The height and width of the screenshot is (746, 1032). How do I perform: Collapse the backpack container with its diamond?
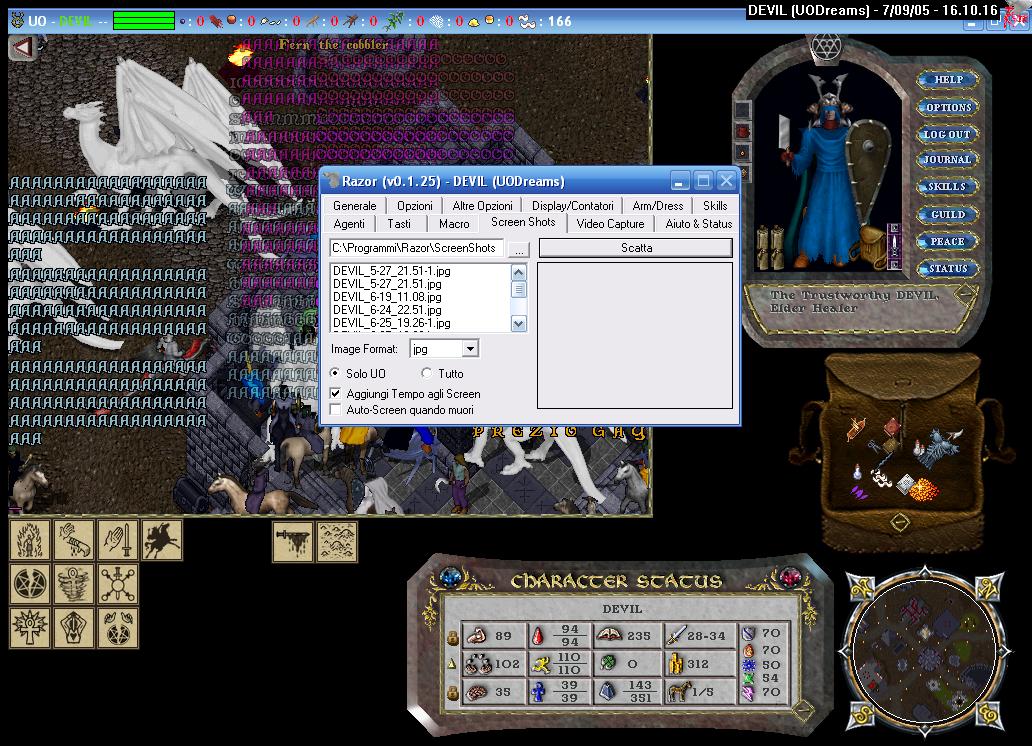coord(900,522)
